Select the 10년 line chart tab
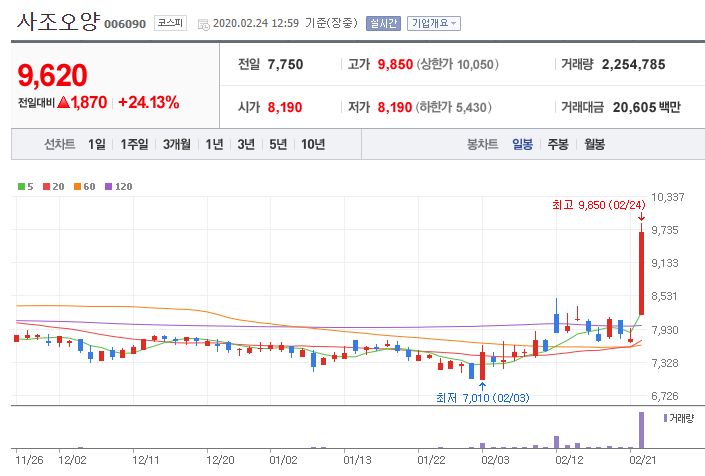705x476 pixels. 313,144
